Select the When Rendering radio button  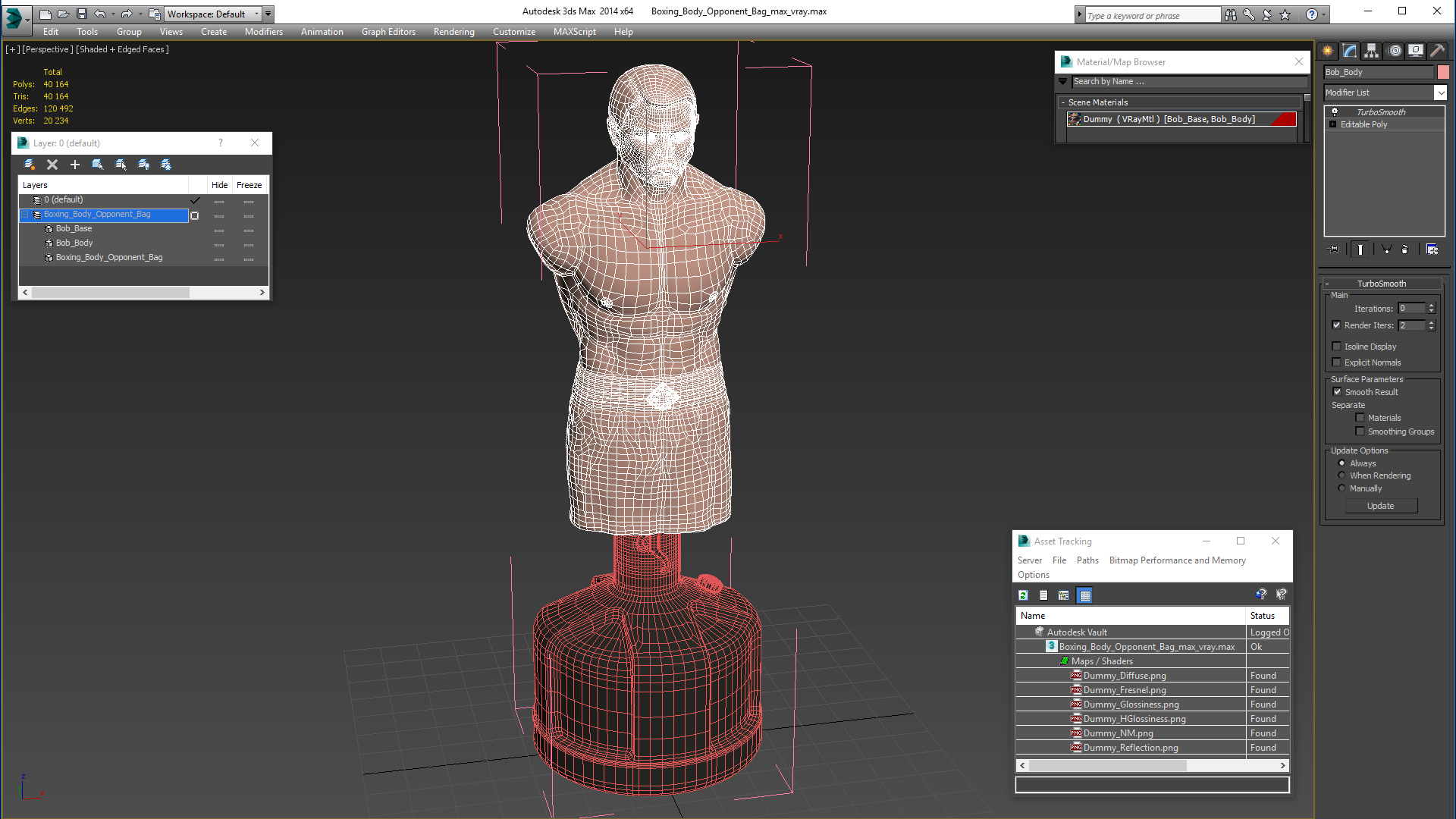1342,475
